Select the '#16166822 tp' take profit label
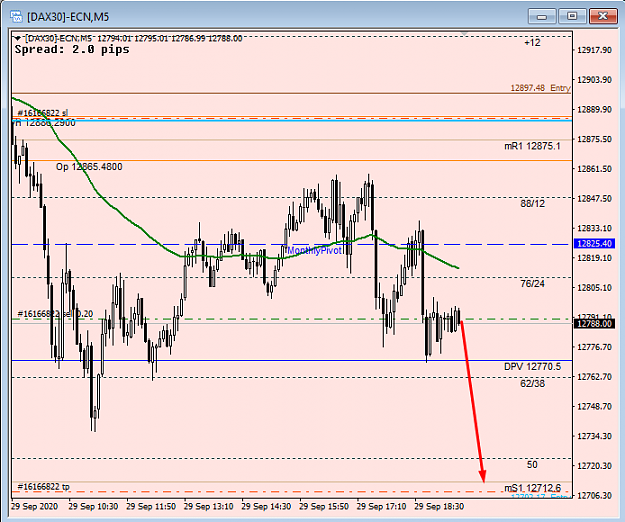 pyautogui.click(x=43, y=487)
